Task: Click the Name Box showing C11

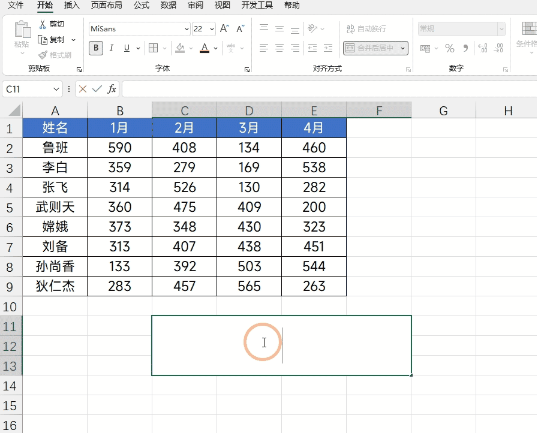Action: pos(32,89)
